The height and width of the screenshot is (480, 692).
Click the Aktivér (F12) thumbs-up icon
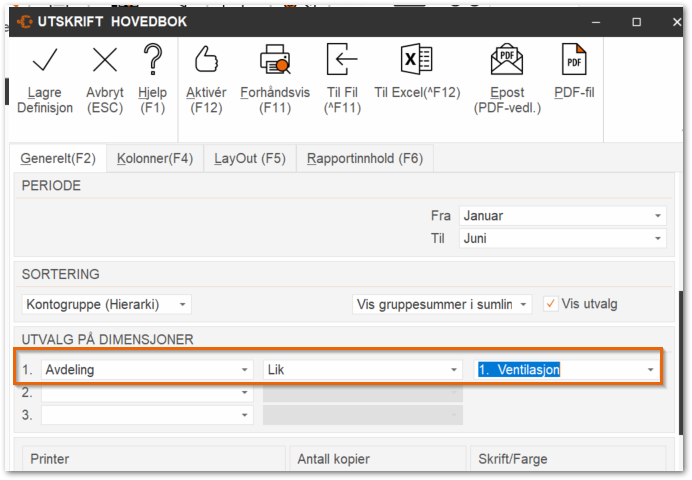click(x=206, y=59)
